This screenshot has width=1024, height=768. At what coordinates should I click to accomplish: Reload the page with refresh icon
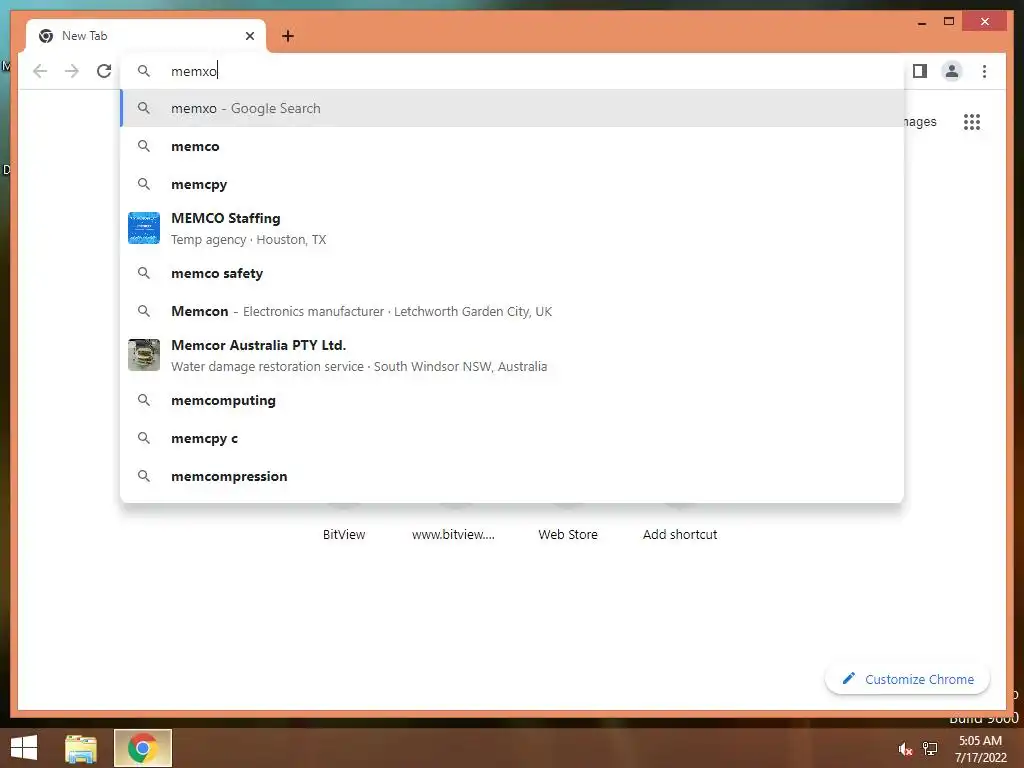104,71
